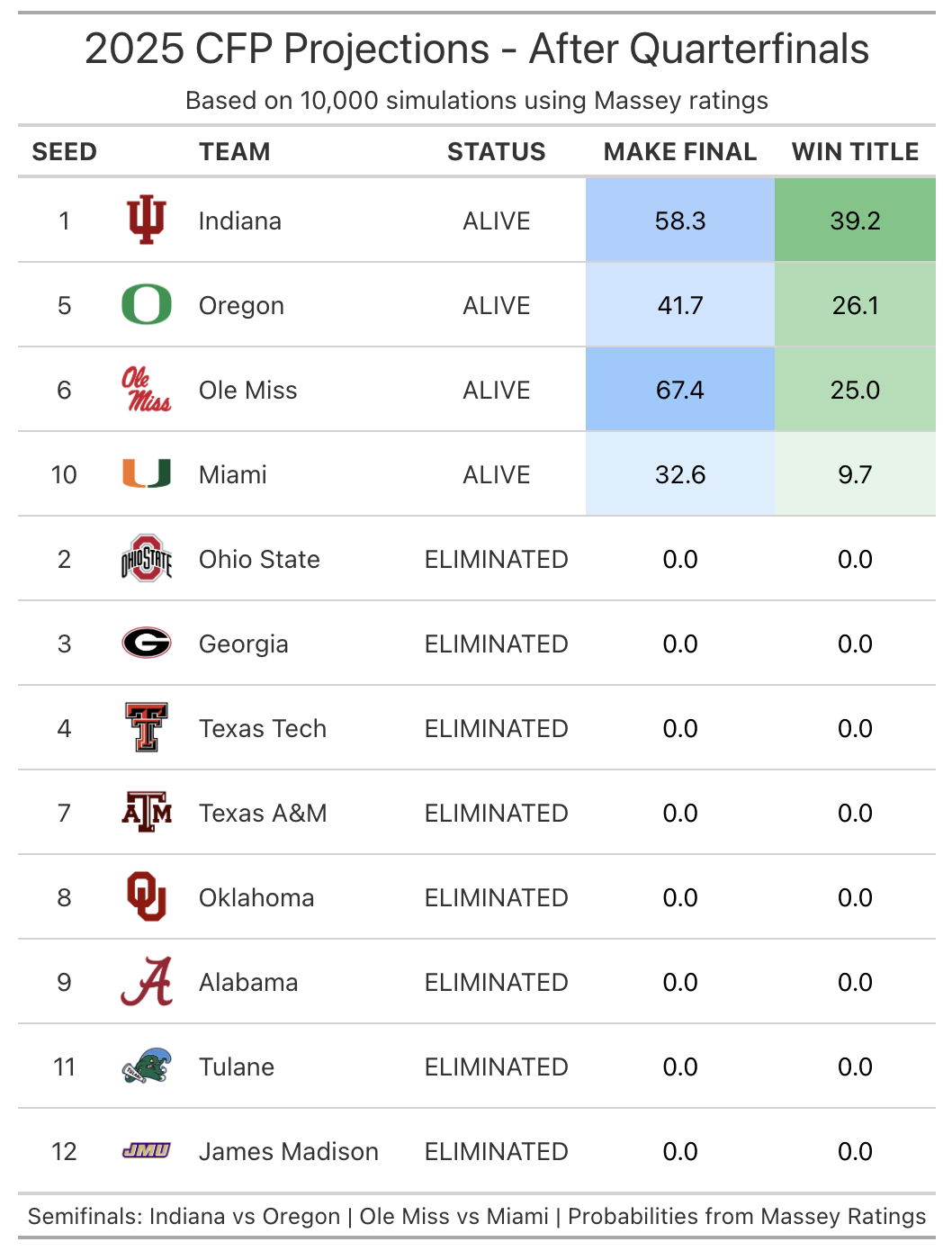Click the Indiana Hoosiers logo
Image resolution: width=952 pixels, height=1251 pixels.
(x=147, y=220)
